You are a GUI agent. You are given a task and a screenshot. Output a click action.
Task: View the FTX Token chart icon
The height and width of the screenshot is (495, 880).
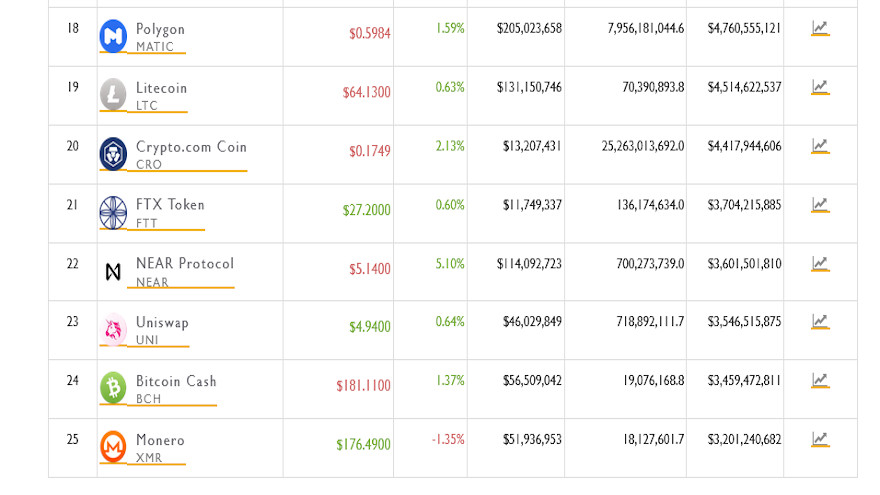pos(820,205)
